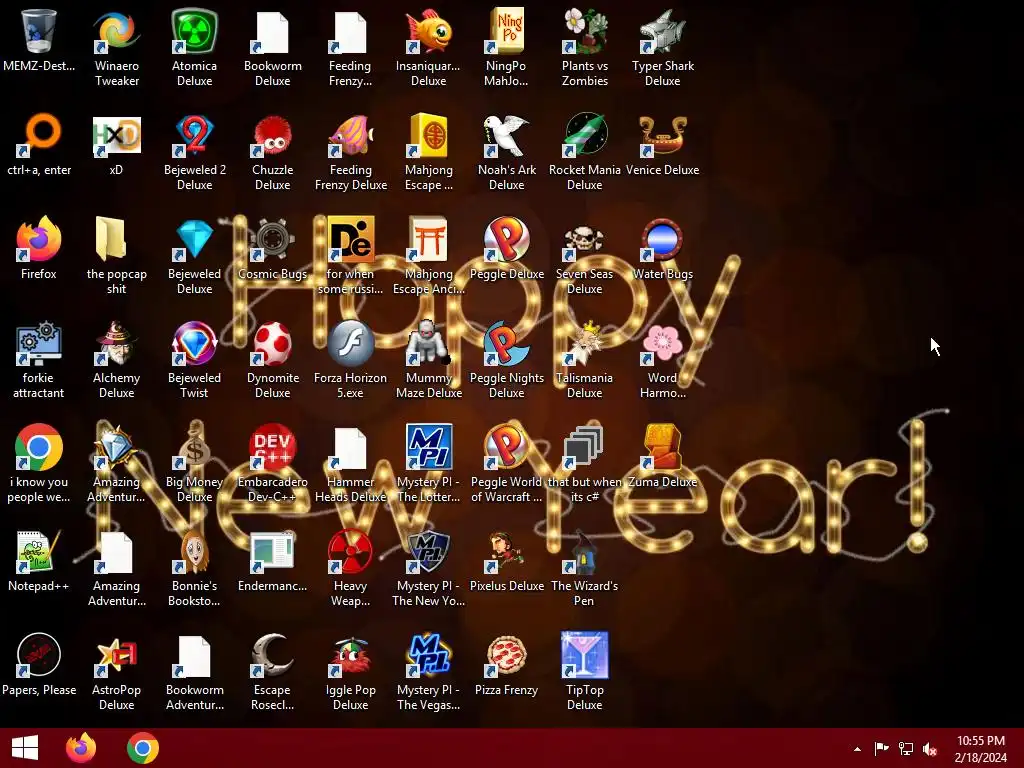This screenshot has height=768, width=1024.
Task: Select Pixelus Deluxe icon
Action: pyautogui.click(x=506, y=551)
